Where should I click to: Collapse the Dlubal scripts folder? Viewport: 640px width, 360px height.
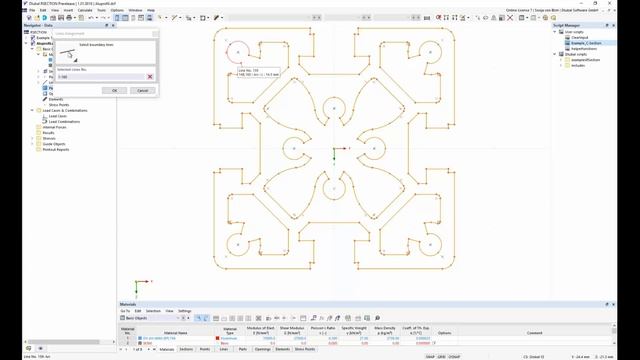pos(555,54)
